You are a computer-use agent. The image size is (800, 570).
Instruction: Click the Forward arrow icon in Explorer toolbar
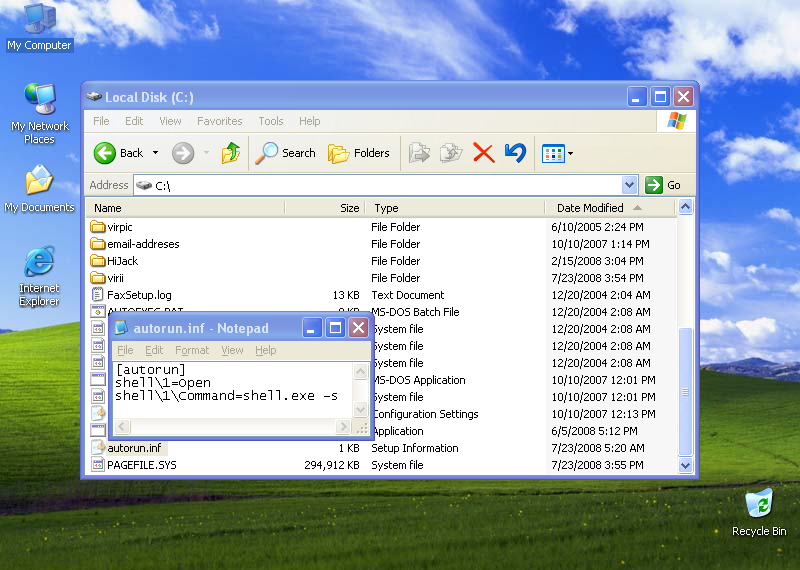[x=183, y=153]
